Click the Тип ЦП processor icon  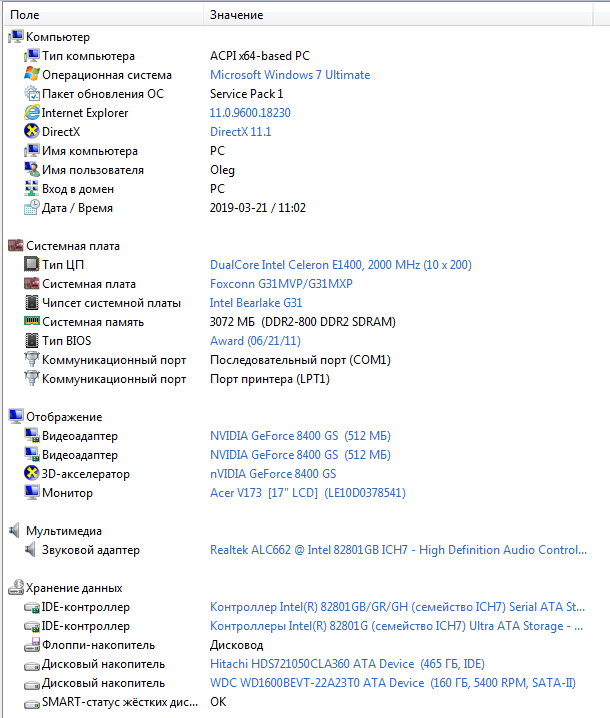[x=32, y=264]
